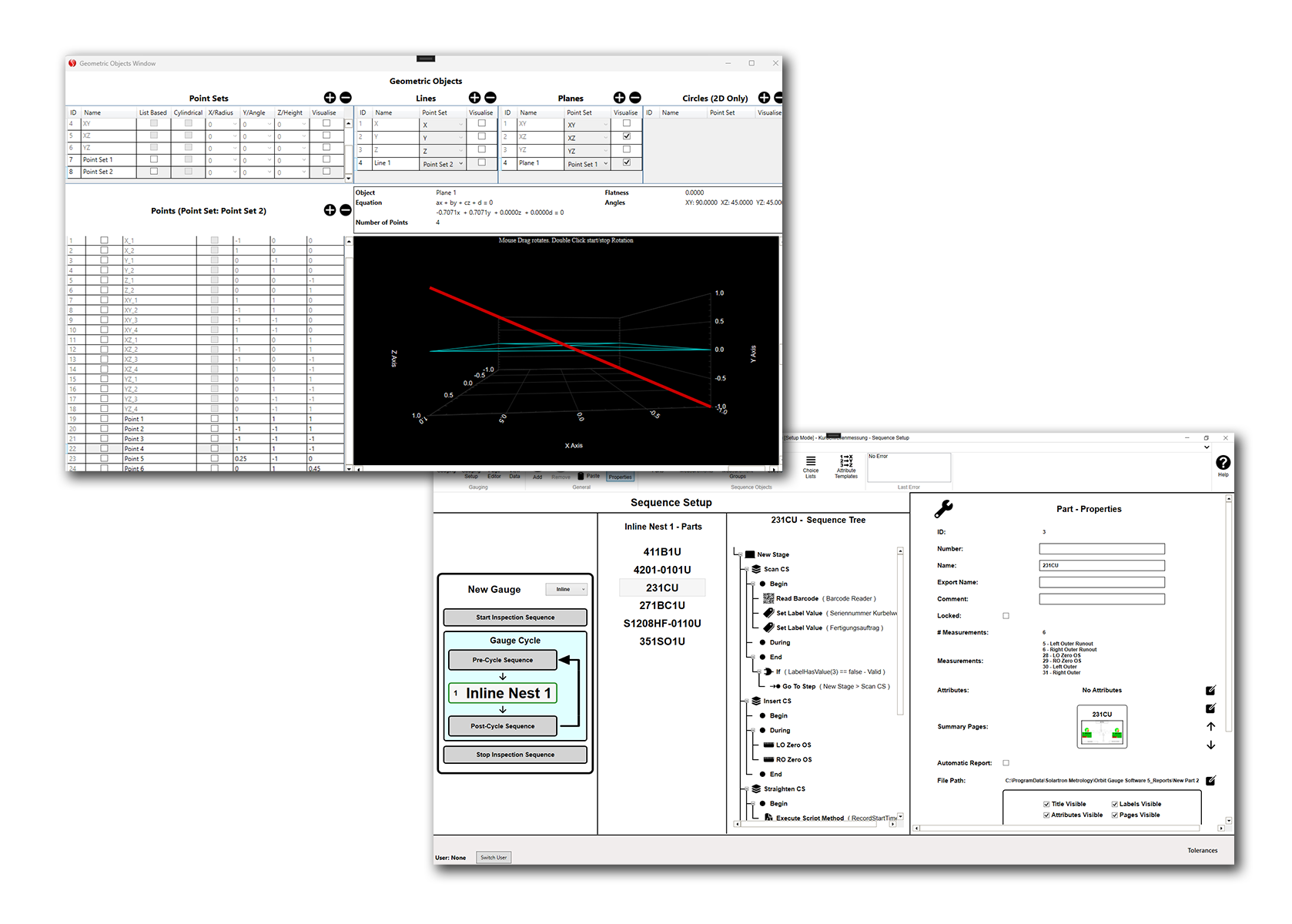Click the edit pencil beside Attributes

tap(1211, 690)
